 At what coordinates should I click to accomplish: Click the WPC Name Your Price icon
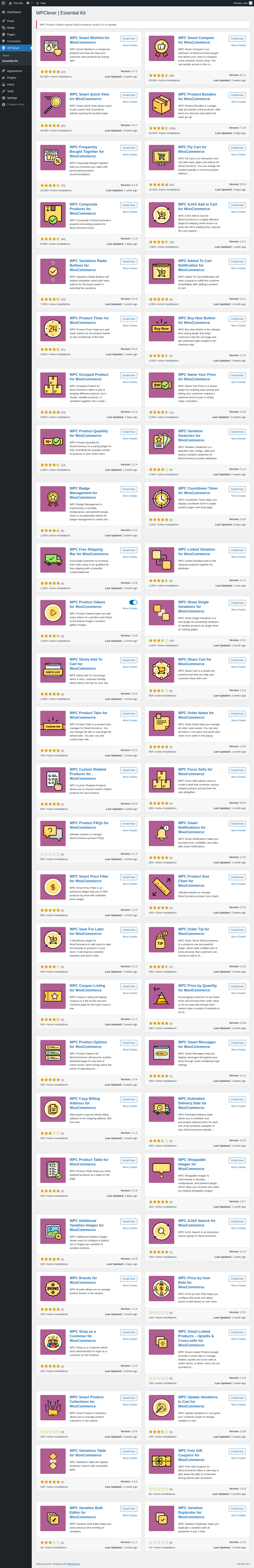[x=161, y=385]
